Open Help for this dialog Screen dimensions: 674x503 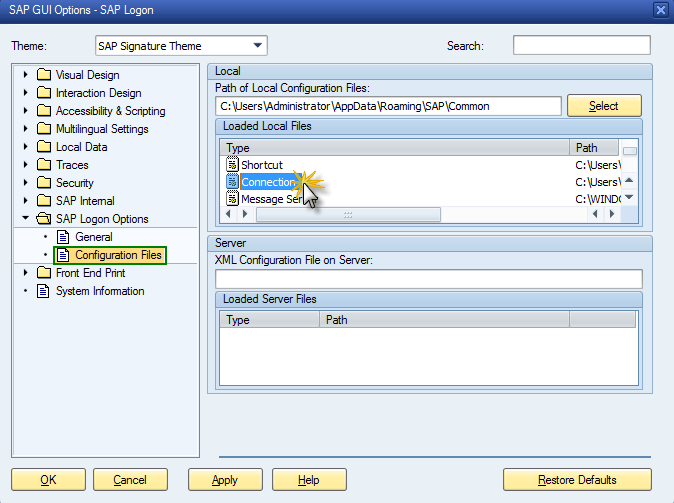[x=309, y=480]
